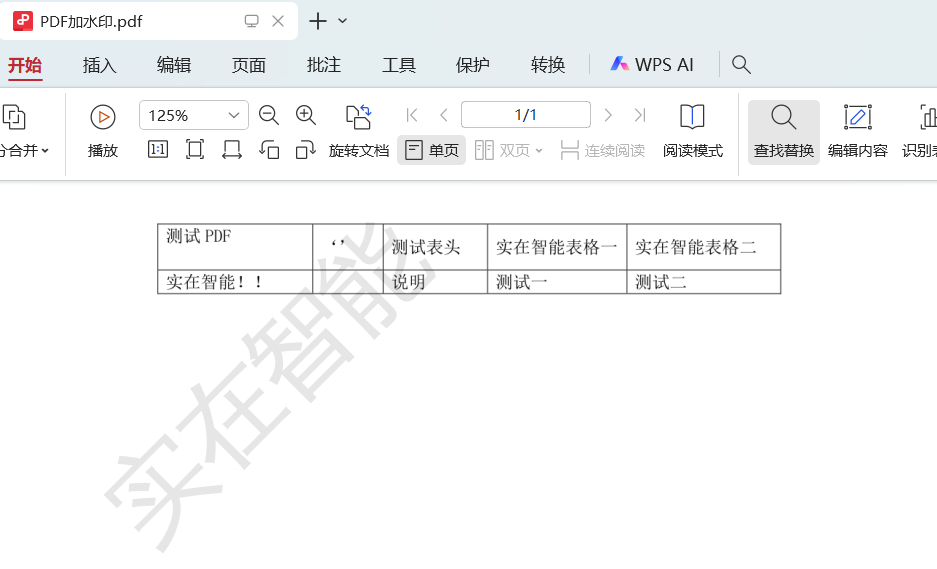937x569 pixels.
Task: Open Rotate Document (旋转文档) tool
Action: tap(358, 131)
